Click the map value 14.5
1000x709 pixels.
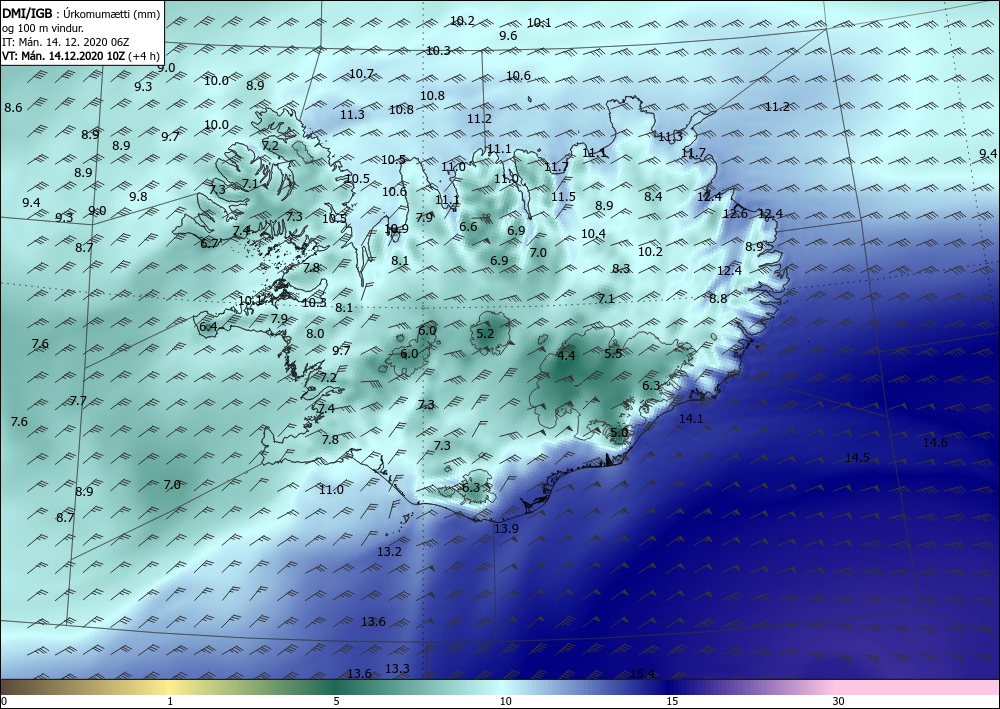pyautogui.click(x=857, y=458)
